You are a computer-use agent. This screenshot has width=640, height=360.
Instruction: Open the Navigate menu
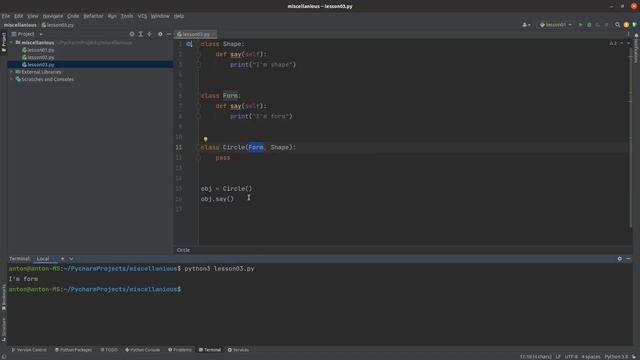pyautogui.click(x=53, y=16)
